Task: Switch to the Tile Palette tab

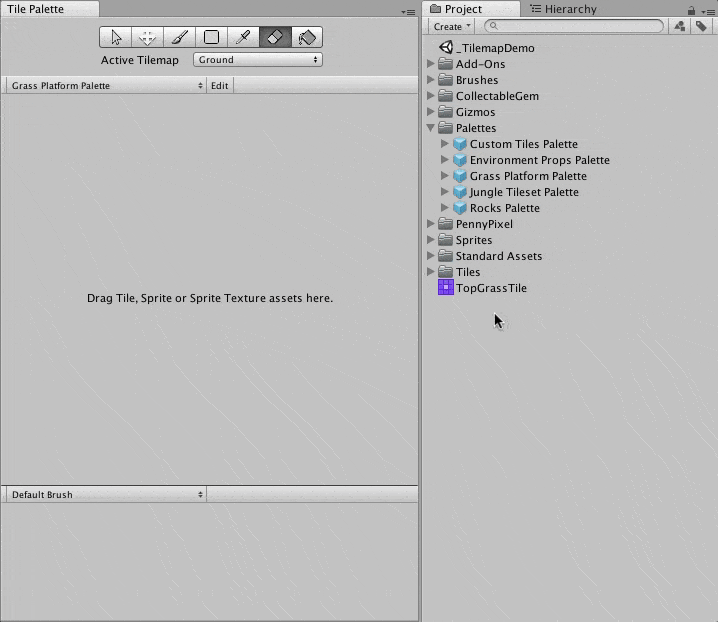Action: pos(49,9)
